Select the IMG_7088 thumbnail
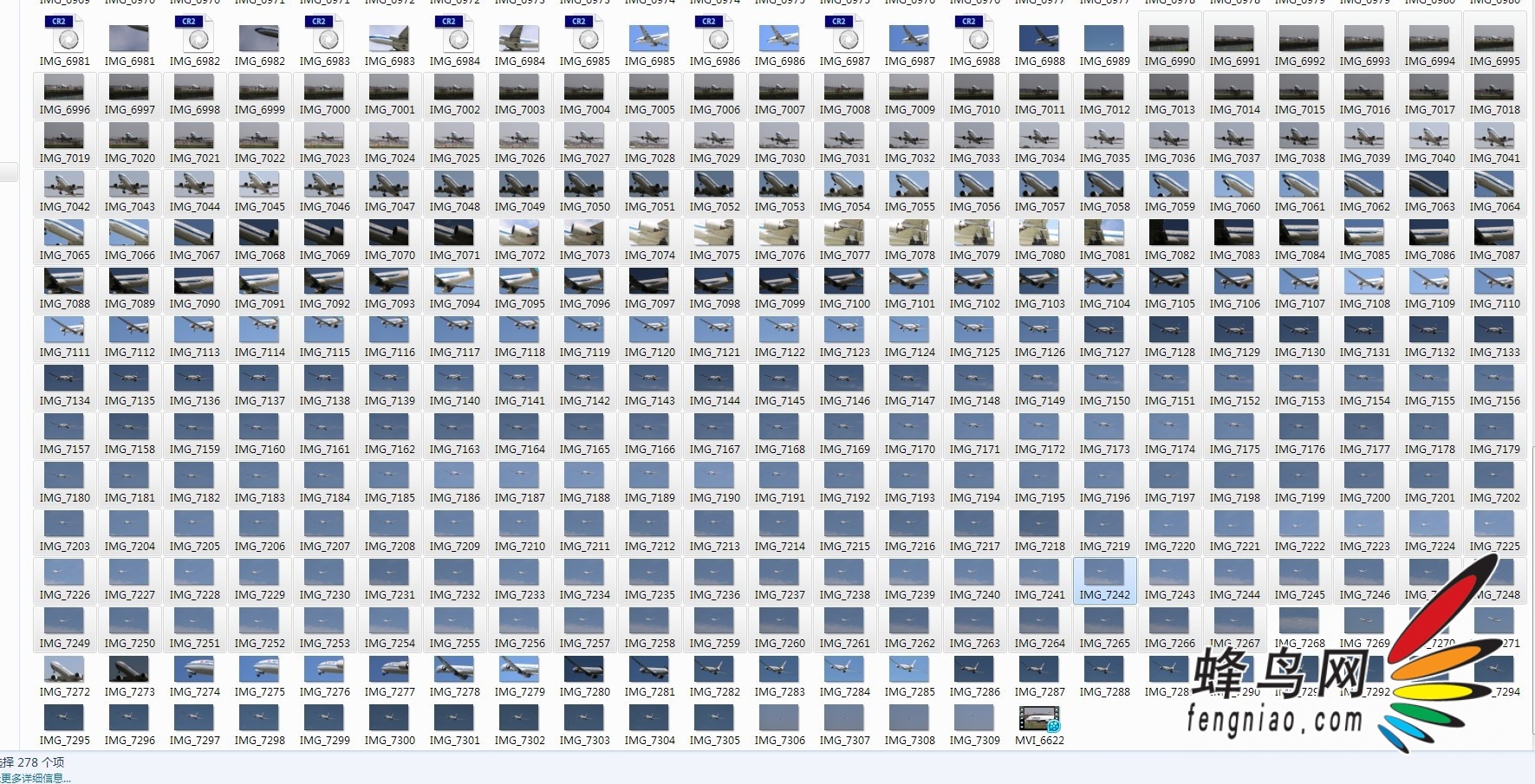Image resolution: width=1535 pixels, height=784 pixels. click(64, 281)
